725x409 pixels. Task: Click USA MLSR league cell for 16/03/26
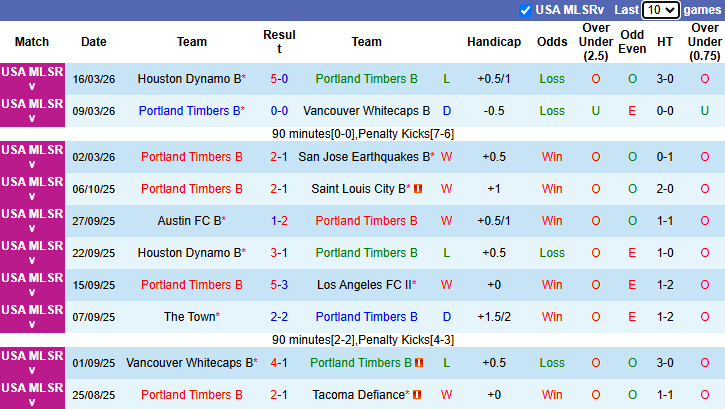point(32,78)
